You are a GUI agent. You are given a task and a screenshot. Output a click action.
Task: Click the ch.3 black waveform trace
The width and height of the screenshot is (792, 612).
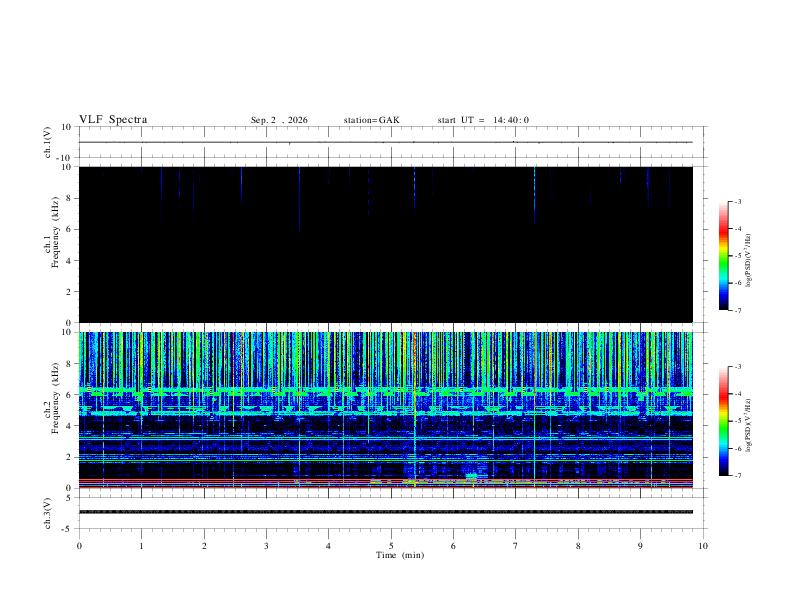click(x=386, y=512)
